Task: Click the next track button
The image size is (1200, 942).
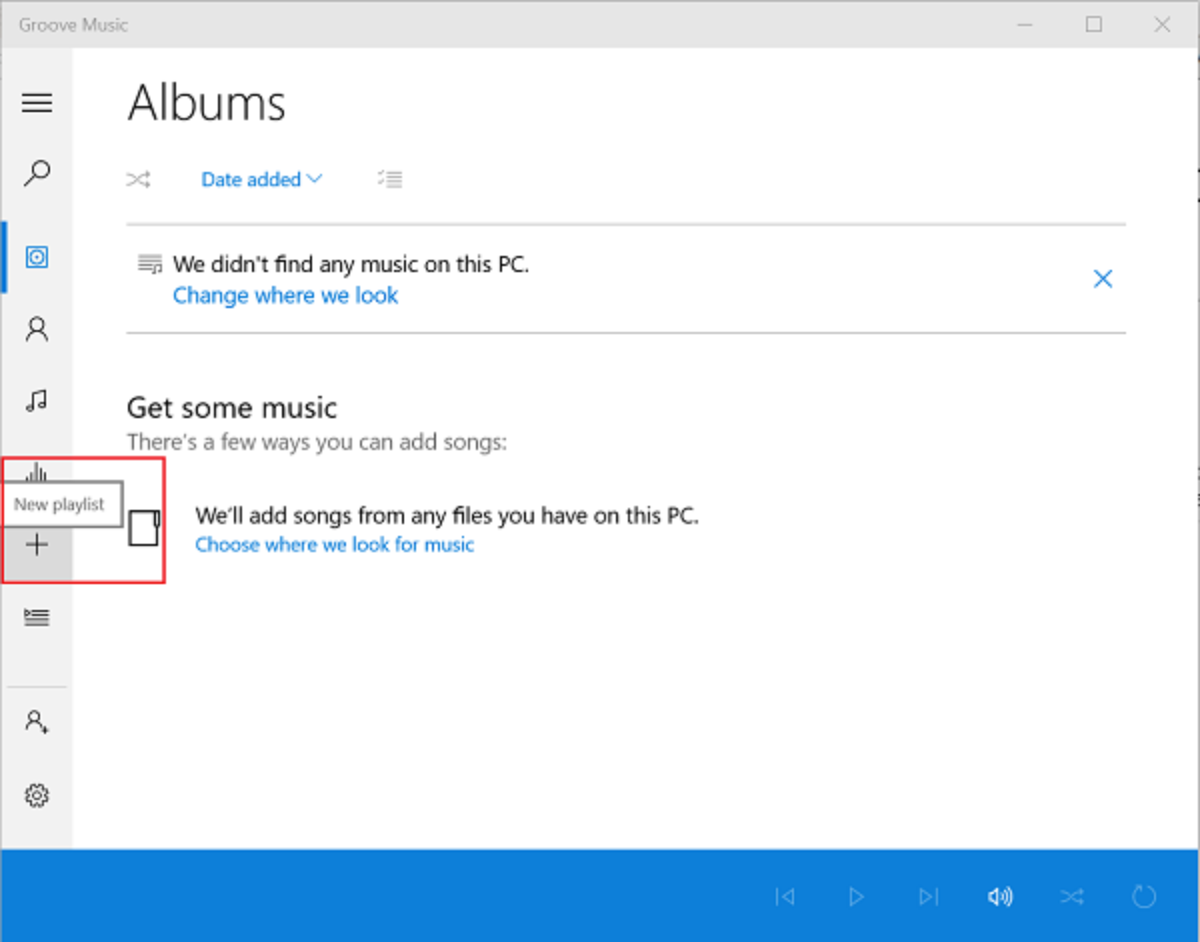Action: pyautogui.click(x=929, y=897)
